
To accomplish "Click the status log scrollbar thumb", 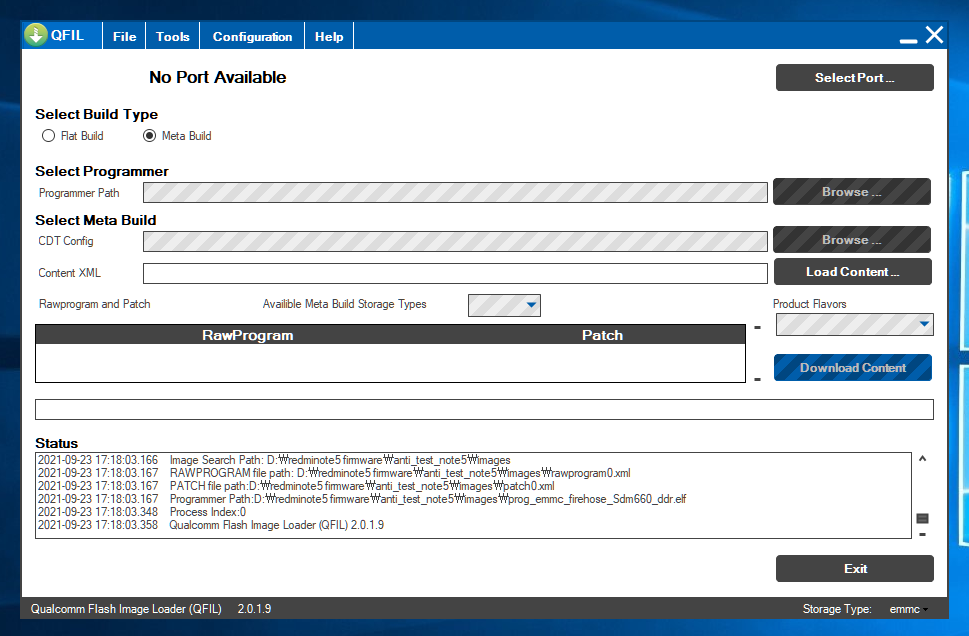I will 922,518.
